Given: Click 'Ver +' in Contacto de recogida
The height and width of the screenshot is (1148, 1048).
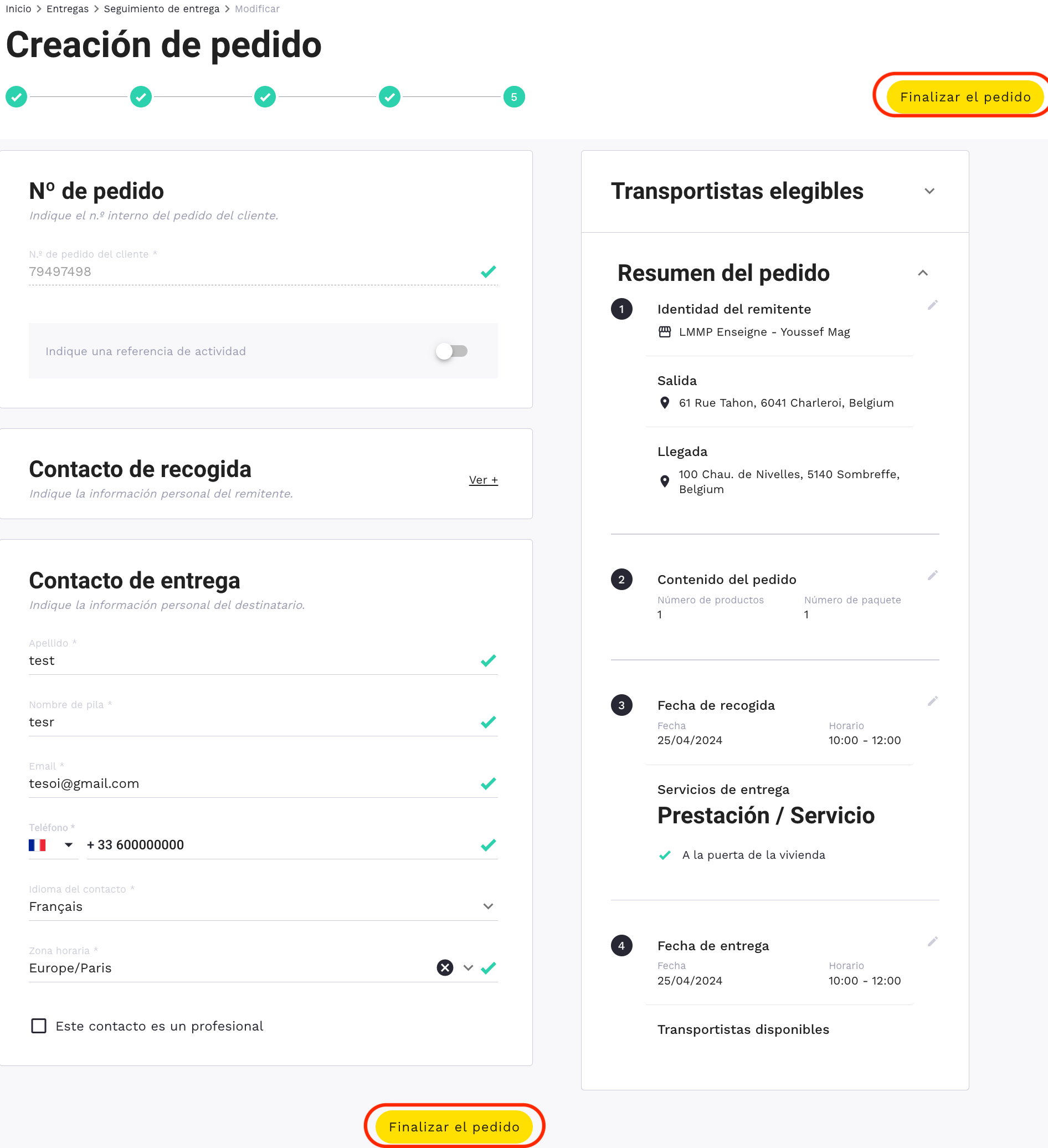Looking at the screenshot, I should [x=484, y=480].
